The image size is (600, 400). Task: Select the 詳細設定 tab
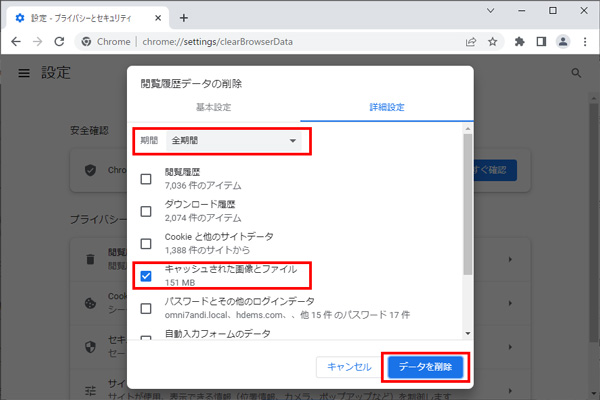click(x=387, y=107)
